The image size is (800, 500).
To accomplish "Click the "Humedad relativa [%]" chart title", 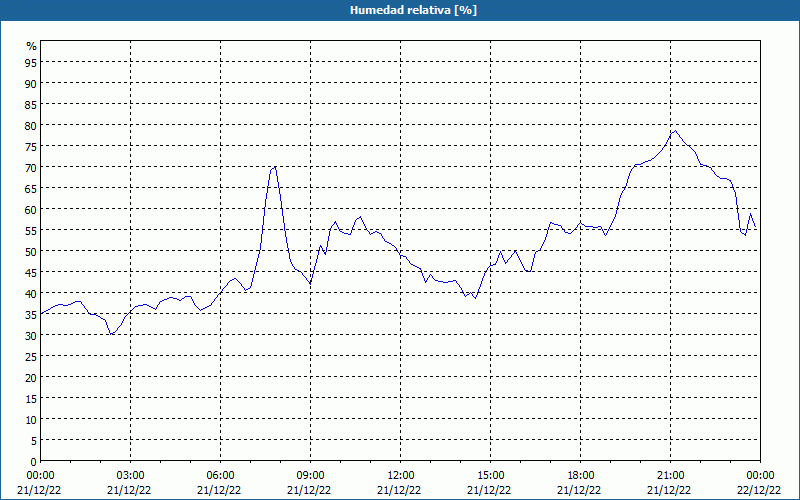I will pos(413,10).
